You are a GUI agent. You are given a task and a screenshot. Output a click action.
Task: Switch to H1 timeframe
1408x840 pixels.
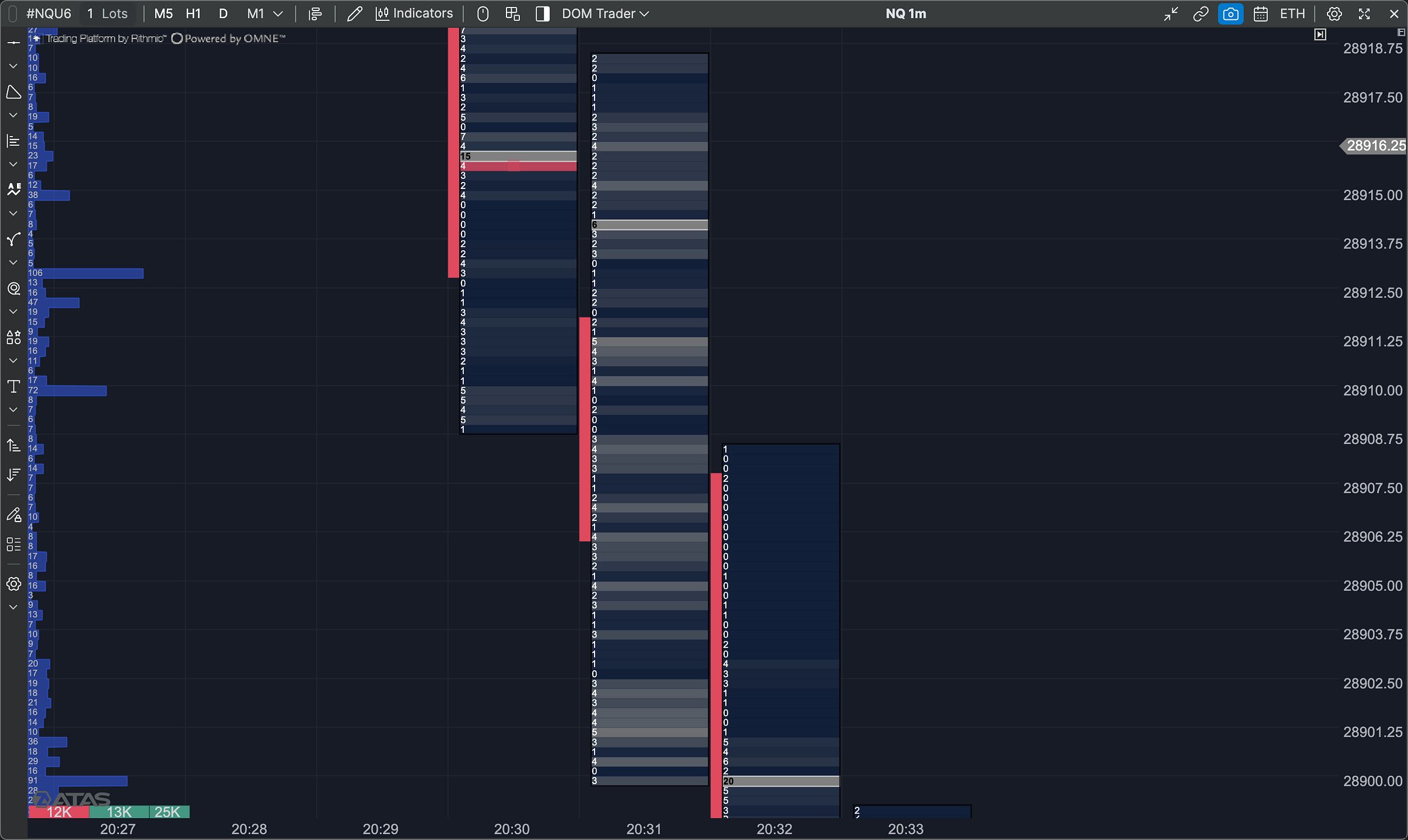click(193, 14)
